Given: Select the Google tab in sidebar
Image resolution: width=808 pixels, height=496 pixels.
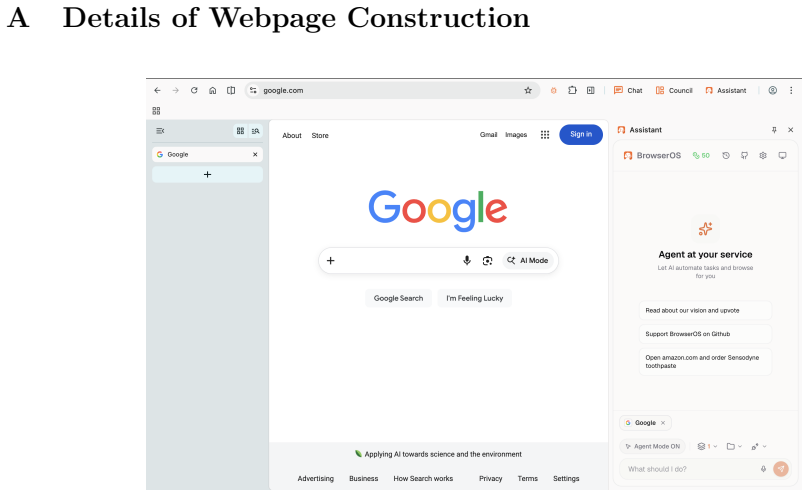Looking at the screenshot, I should click(x=207, y=155).
